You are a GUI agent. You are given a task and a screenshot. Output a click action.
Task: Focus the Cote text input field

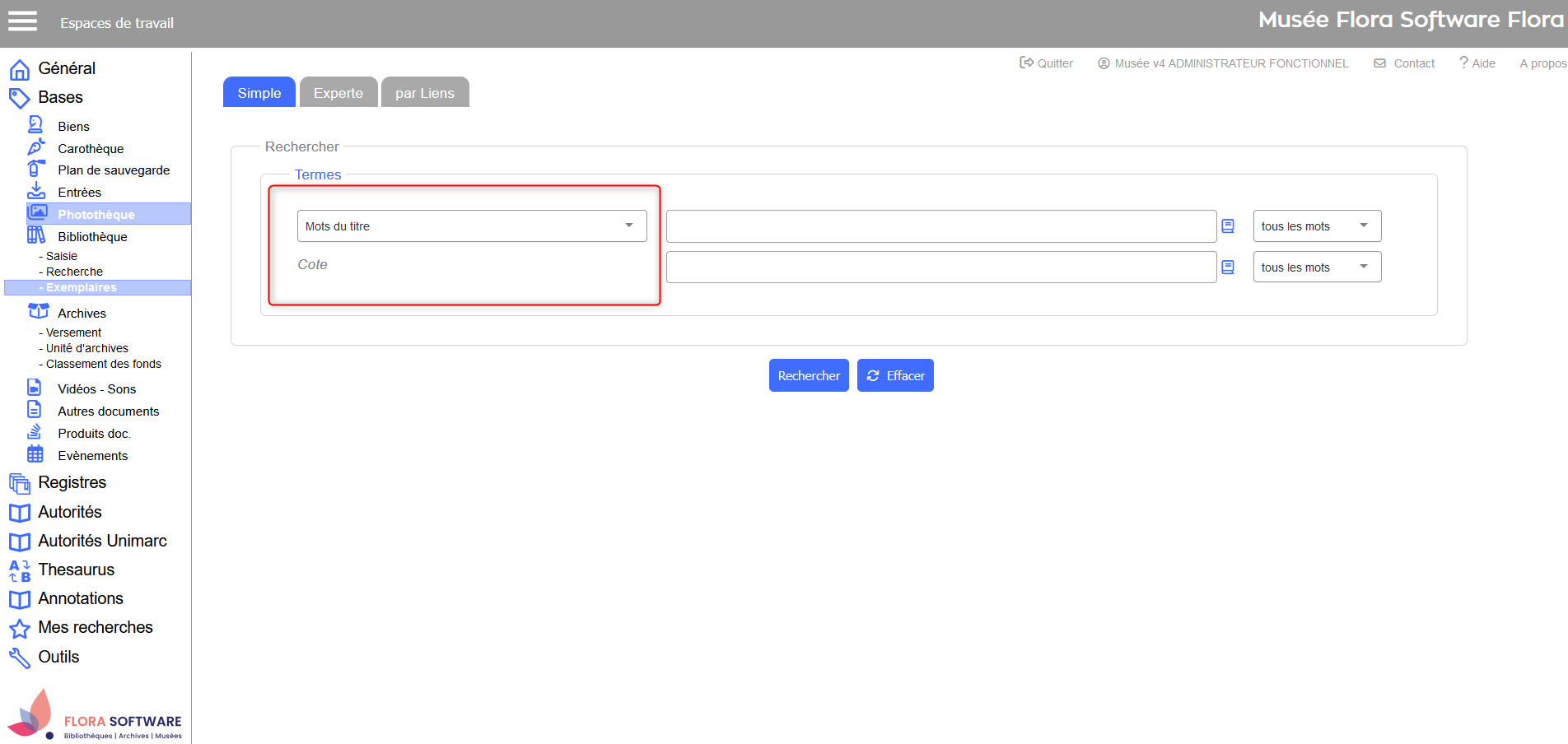(x=940, y=267)
